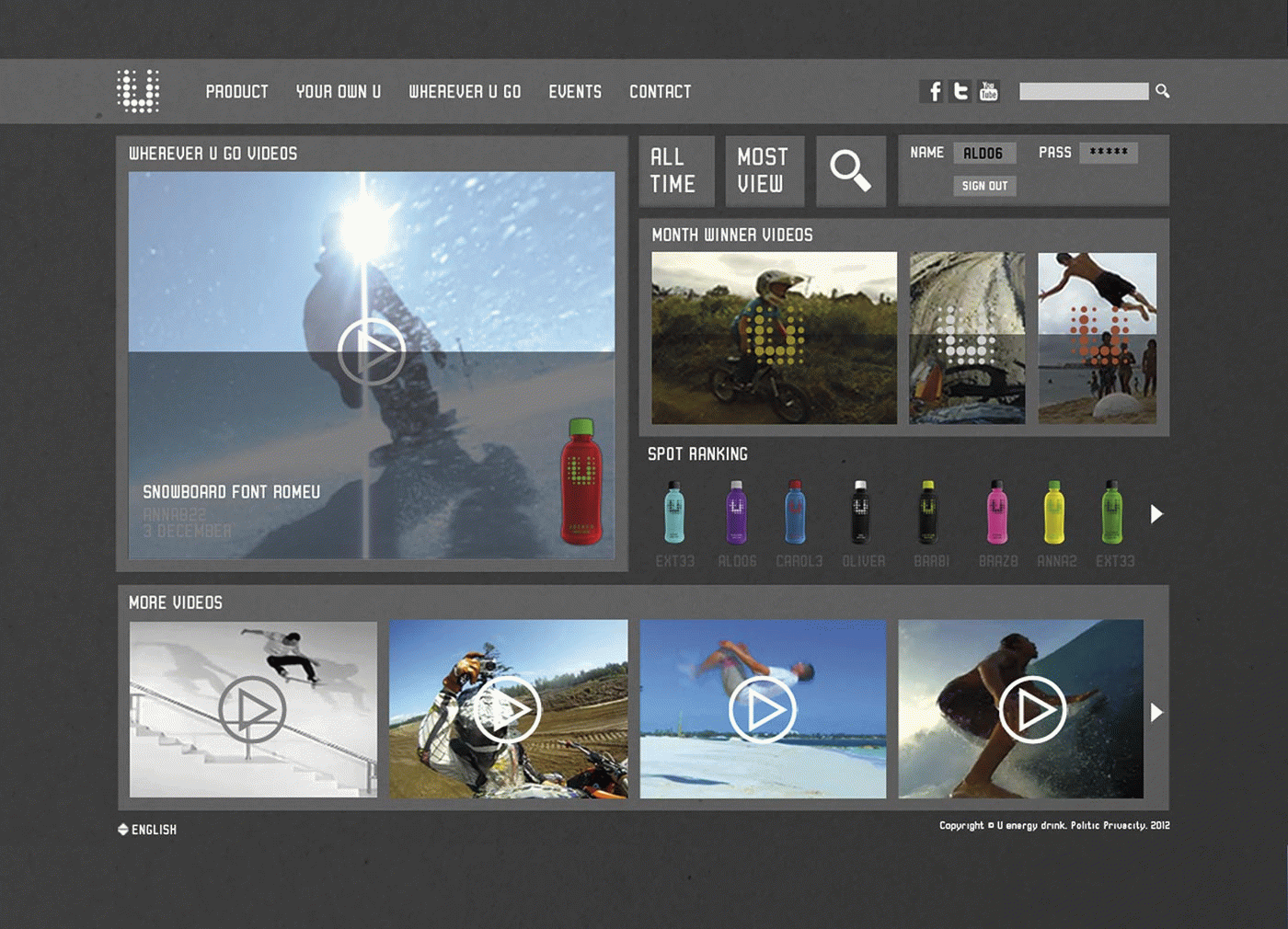The height and width of the screenshot is (929, 1288).
Task: Play the Snowboard Font Romeu video
Action: pyautogui.click(x=372, y=351)
